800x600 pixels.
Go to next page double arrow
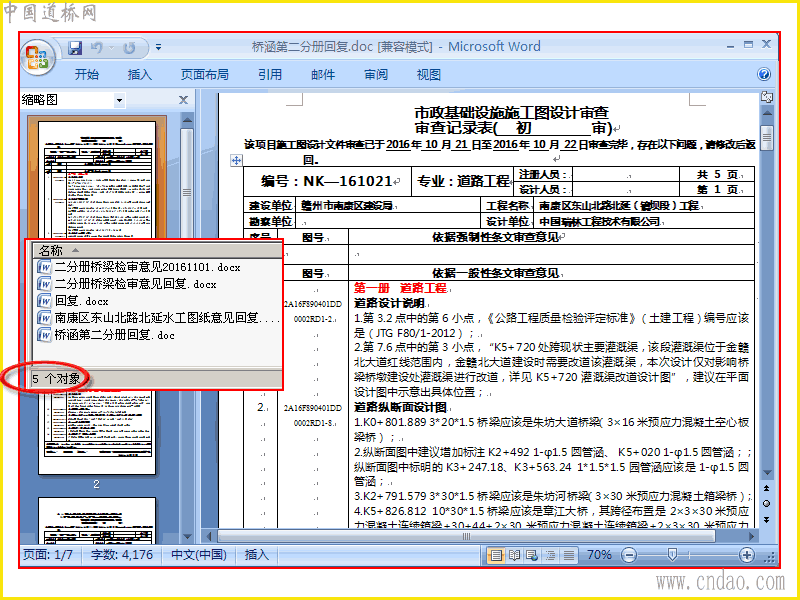tap(767, 519)
